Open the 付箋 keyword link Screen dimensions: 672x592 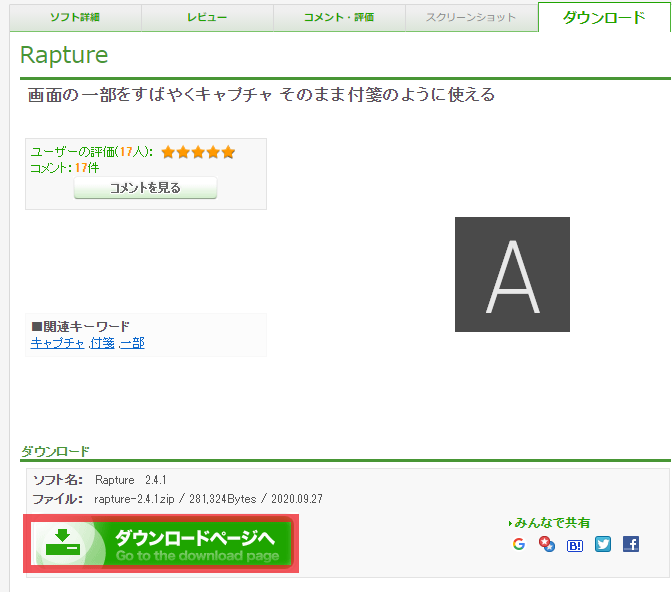point(102,343)
